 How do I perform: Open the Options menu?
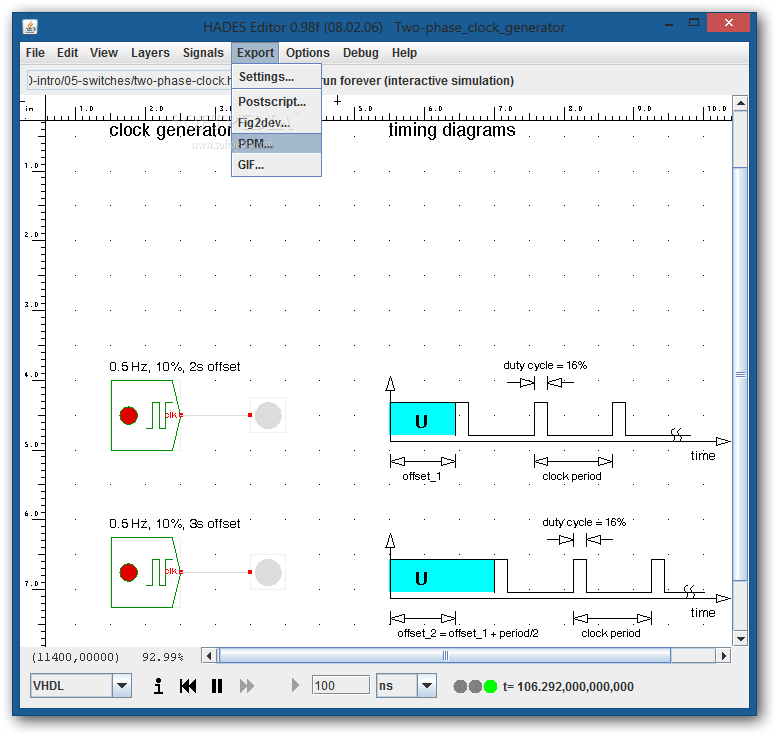[x=308, y=53]
